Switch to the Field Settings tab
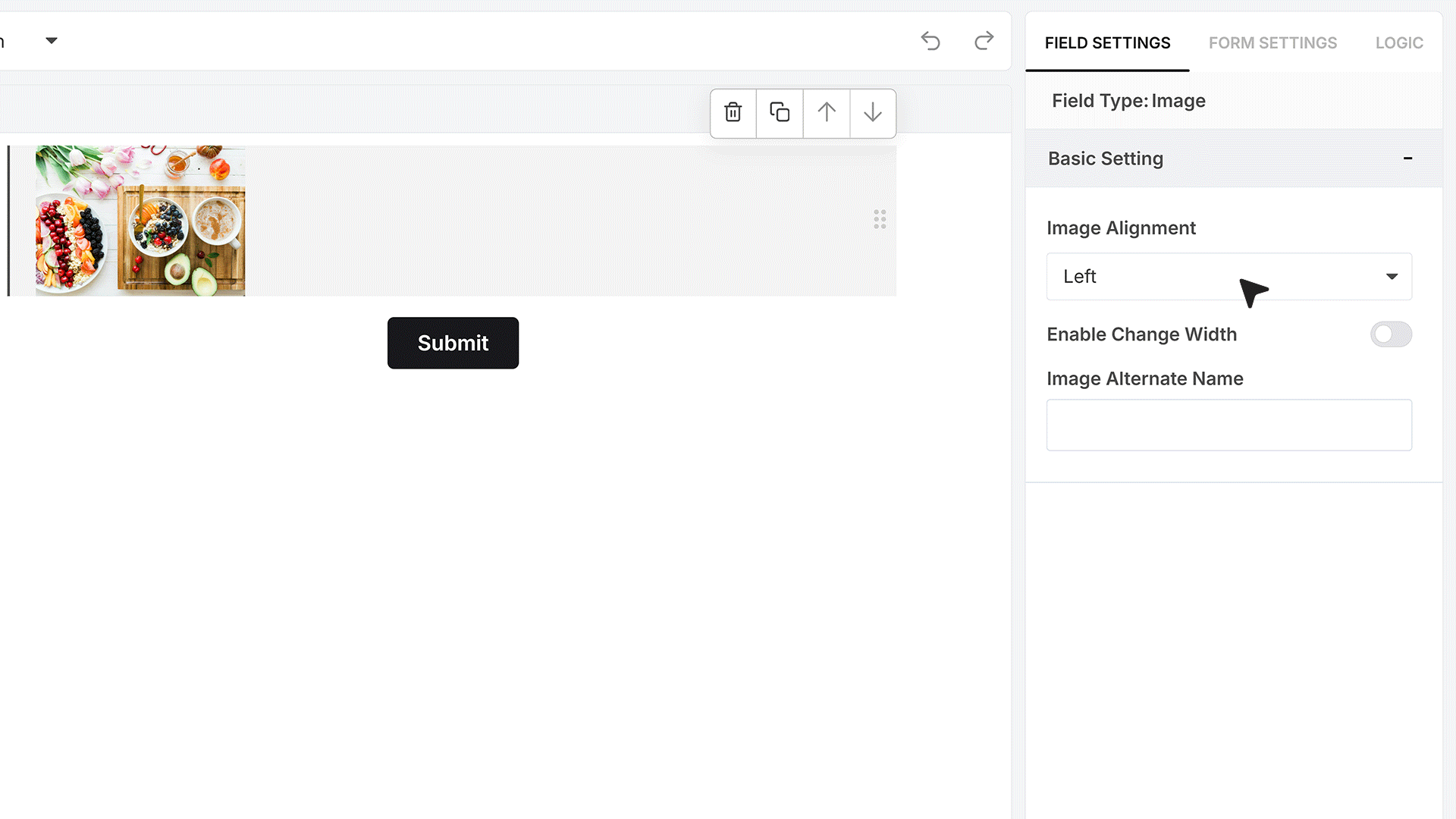 tap(1107, 43)
